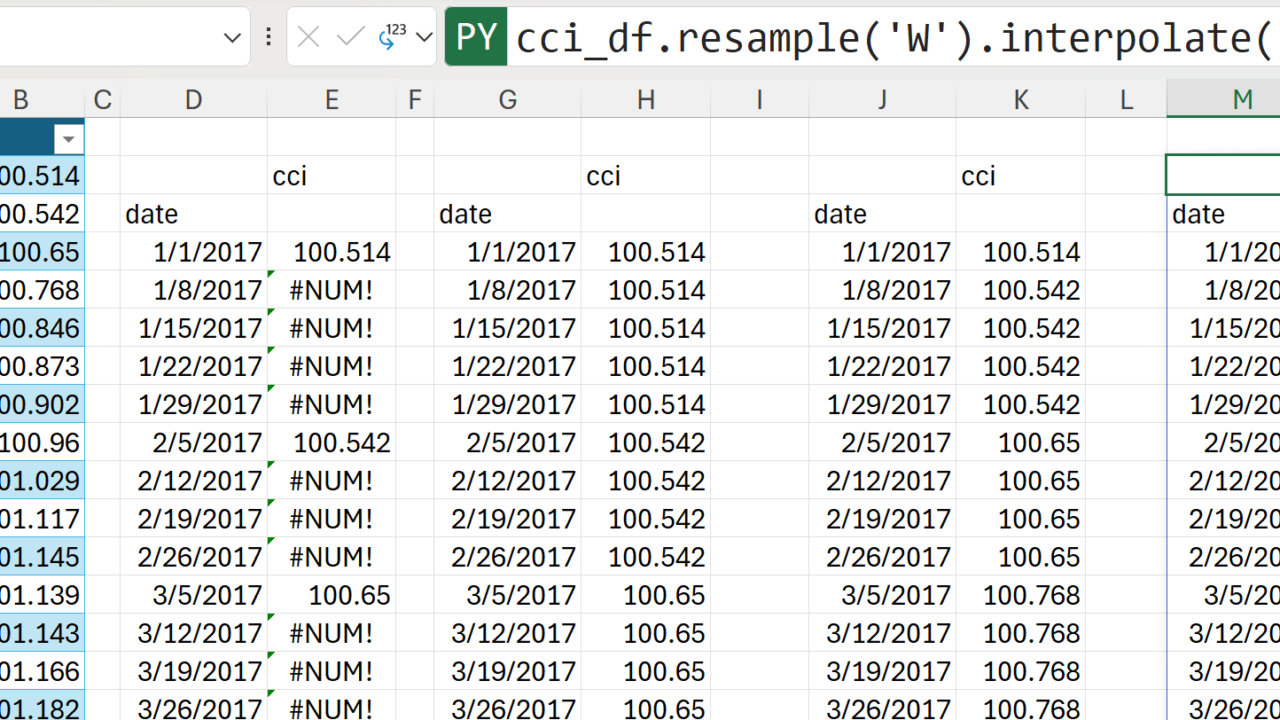The height and width of the screenshot is (720, 1280).
Task: Select column H header
Action: pyautogui.click(x=645, y=99)
